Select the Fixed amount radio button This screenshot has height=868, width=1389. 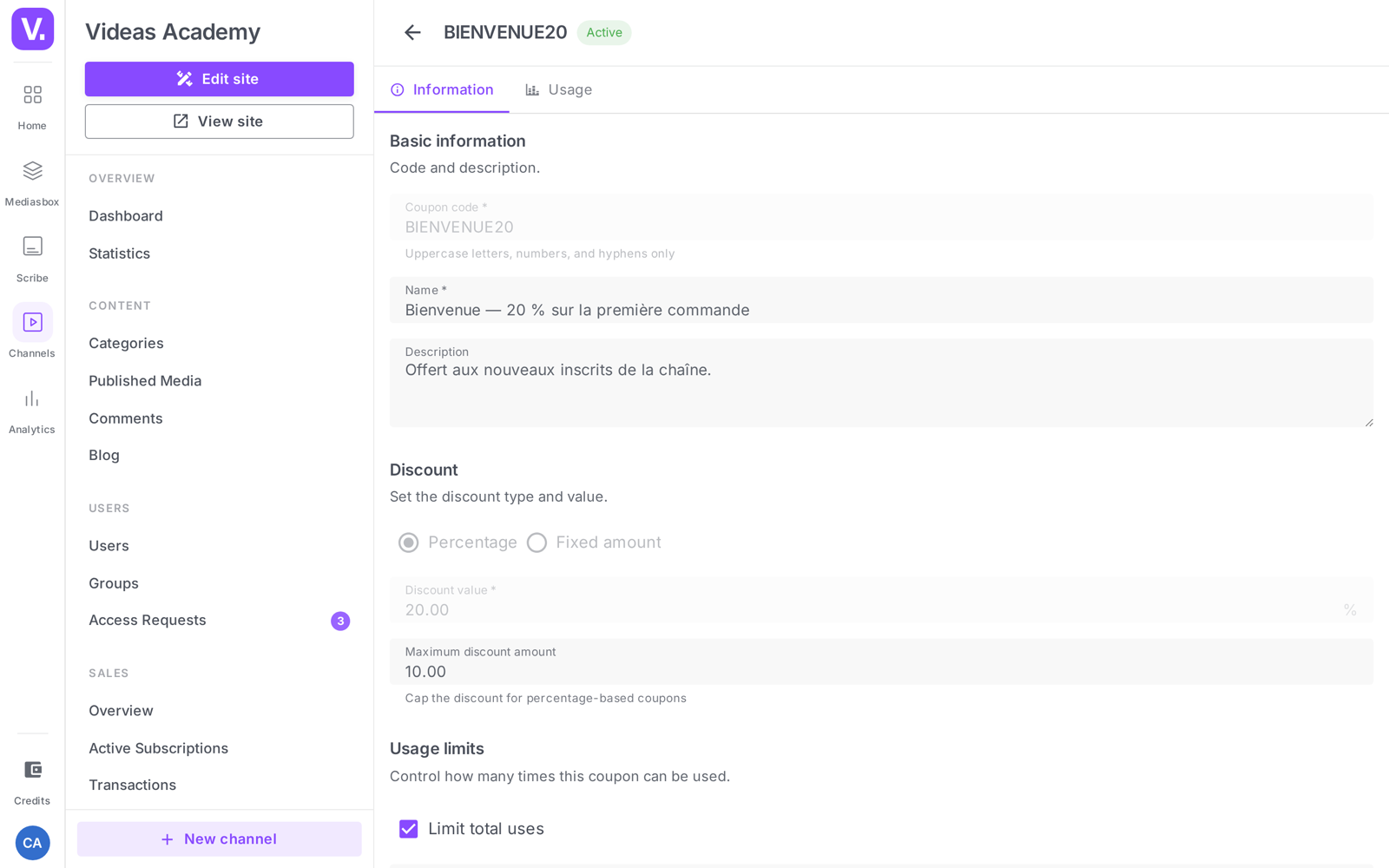click(537, 542)
